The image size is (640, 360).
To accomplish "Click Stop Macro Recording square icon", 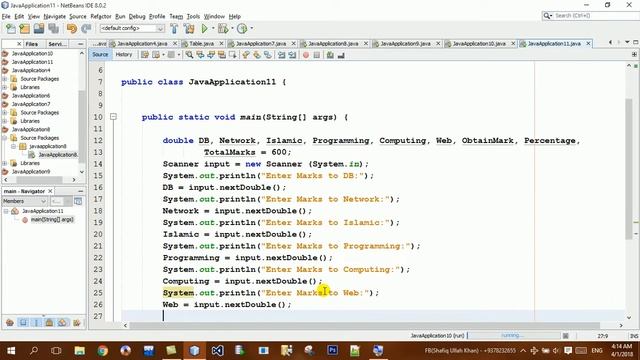I will (x=317, y=55).
